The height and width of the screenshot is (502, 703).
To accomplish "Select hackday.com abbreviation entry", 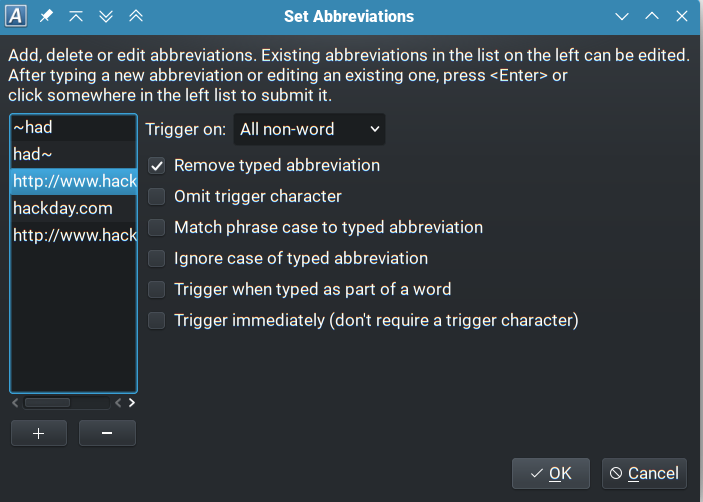I will [73, 209].
